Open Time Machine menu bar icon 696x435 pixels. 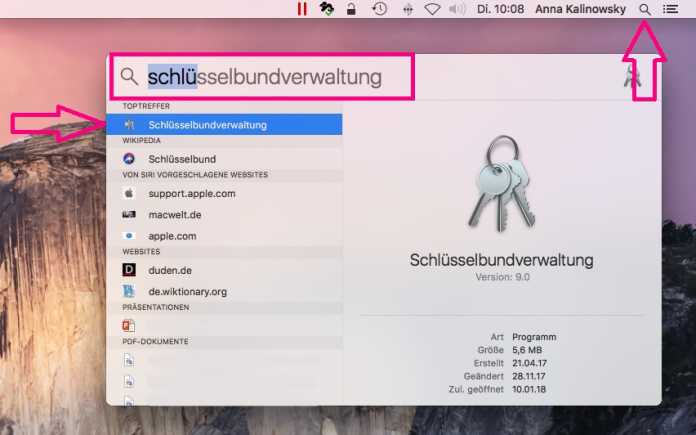[x=379, y=9]
